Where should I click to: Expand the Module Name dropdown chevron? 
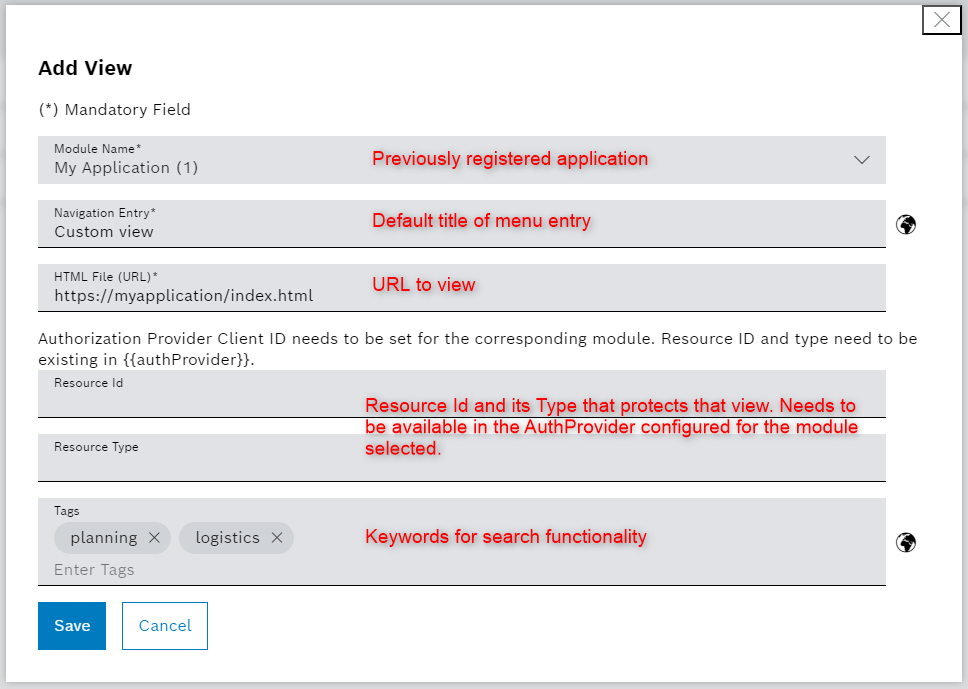(862, 160)
